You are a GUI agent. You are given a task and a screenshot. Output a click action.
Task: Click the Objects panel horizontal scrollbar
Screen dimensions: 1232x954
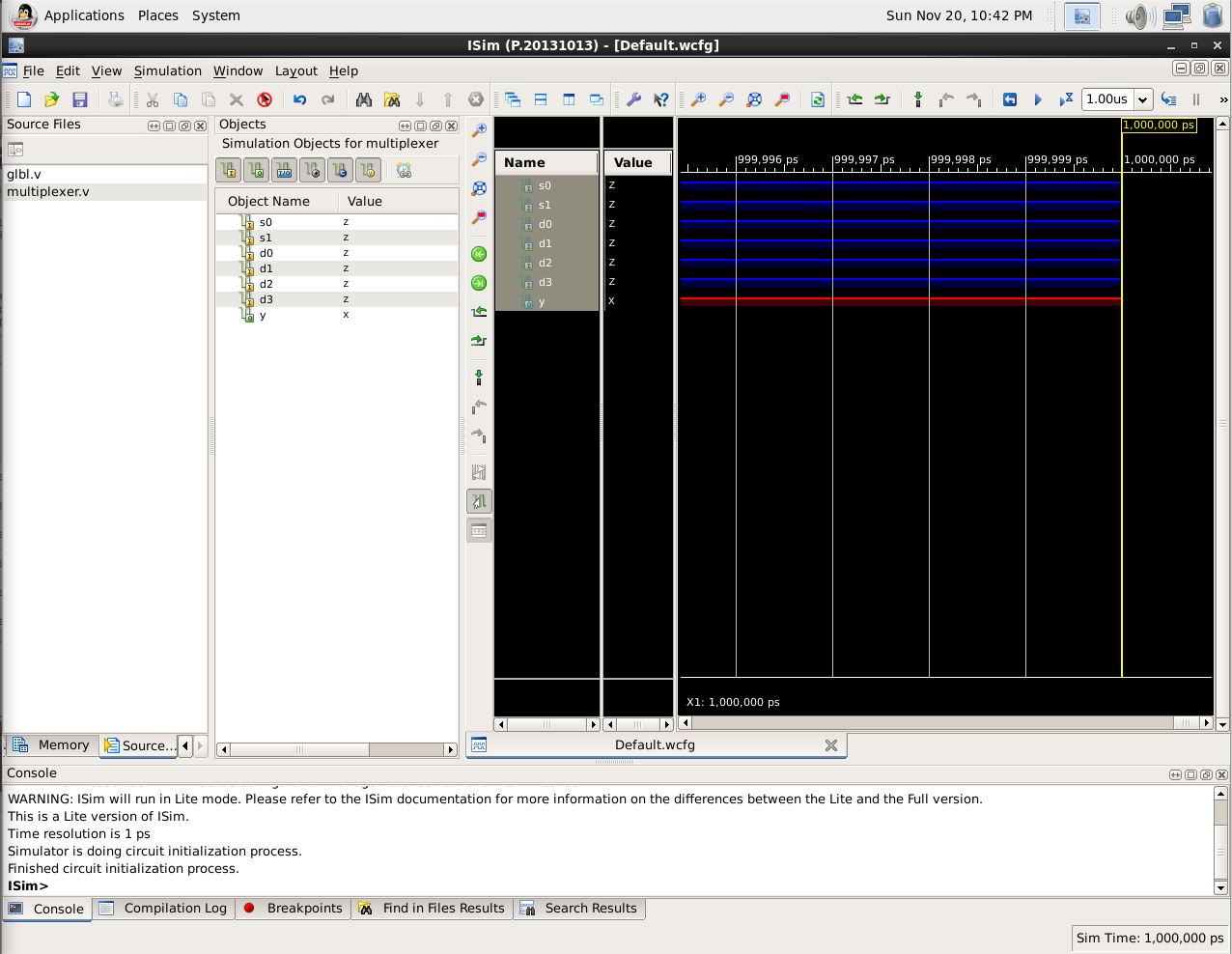coord(299,749)
